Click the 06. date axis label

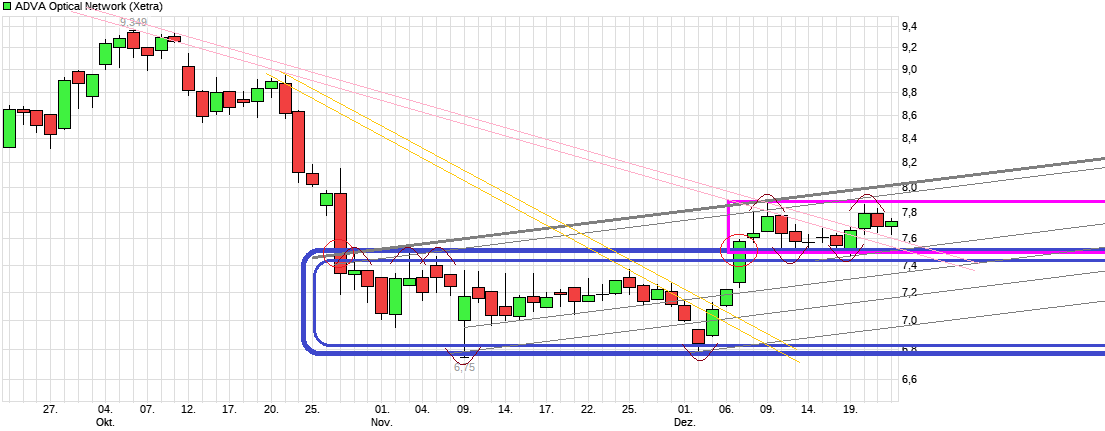727,409
